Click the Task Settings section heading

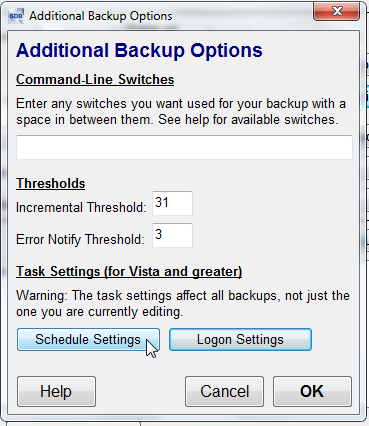click(x=129, y=271)
